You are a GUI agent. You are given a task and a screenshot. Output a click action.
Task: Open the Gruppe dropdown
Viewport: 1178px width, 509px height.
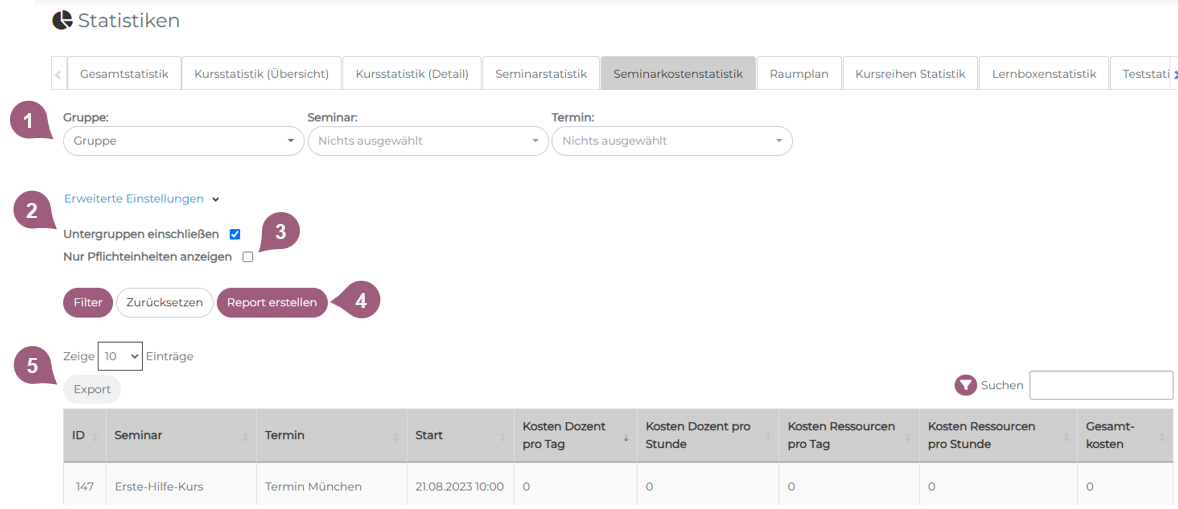point(183,141)
